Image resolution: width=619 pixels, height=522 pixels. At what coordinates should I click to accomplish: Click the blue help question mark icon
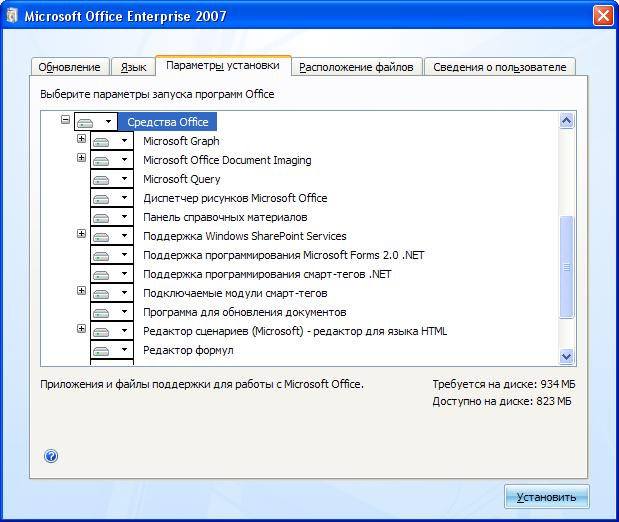(51, 456)
